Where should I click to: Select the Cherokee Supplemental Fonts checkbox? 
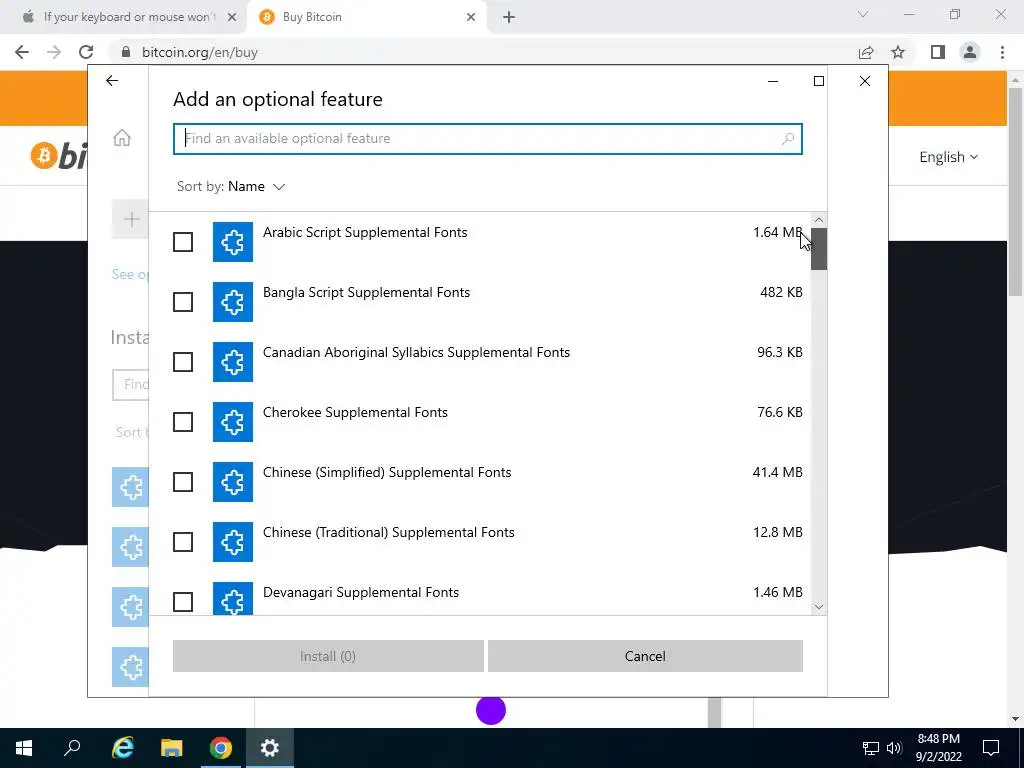coord(183,423)
